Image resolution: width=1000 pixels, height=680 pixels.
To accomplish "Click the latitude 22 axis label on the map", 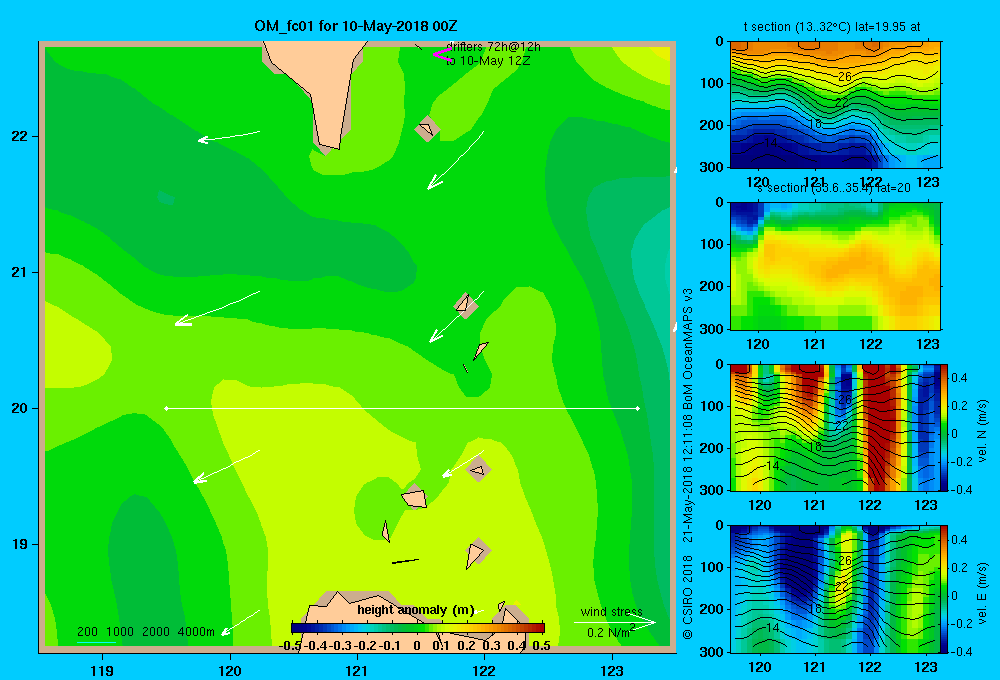I will (20, 136).
